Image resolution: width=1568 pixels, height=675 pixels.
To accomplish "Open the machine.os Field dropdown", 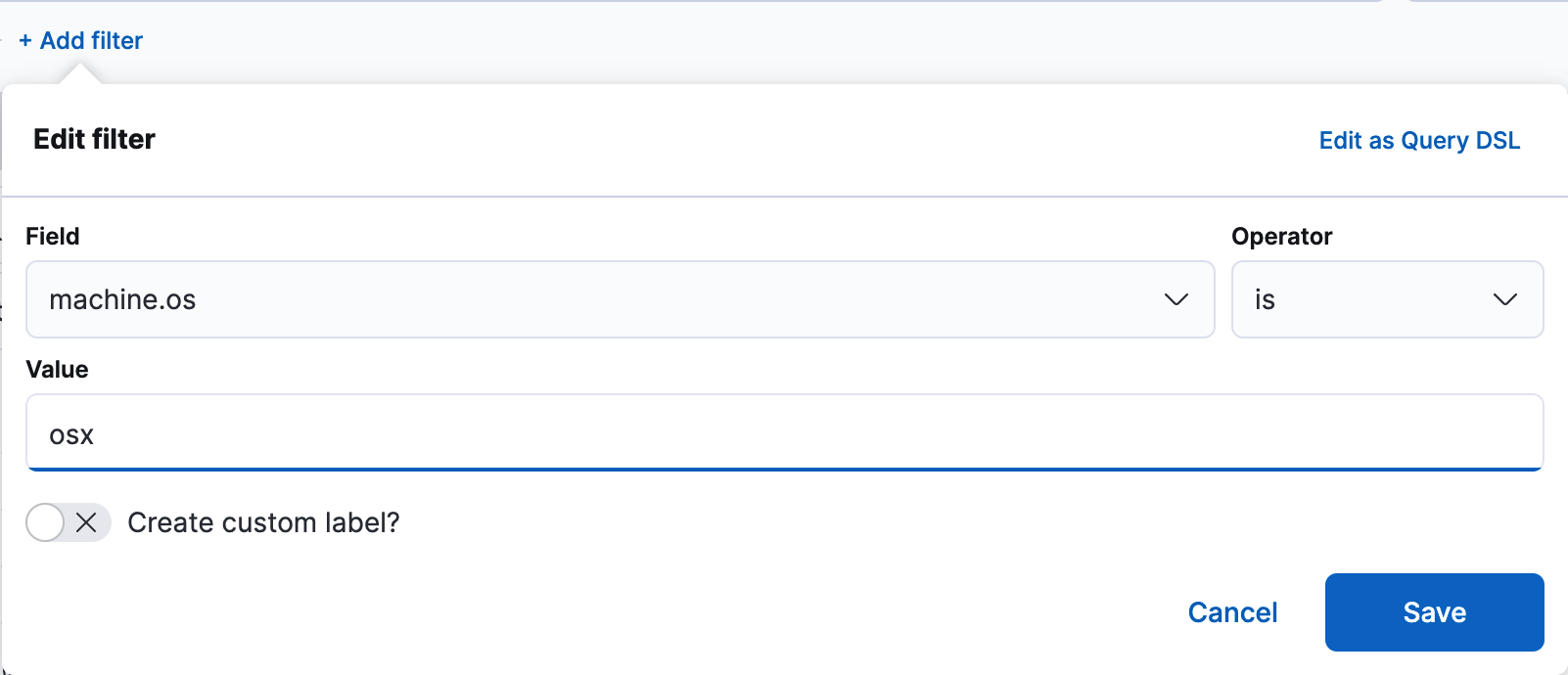I will [x=620, y=299].
